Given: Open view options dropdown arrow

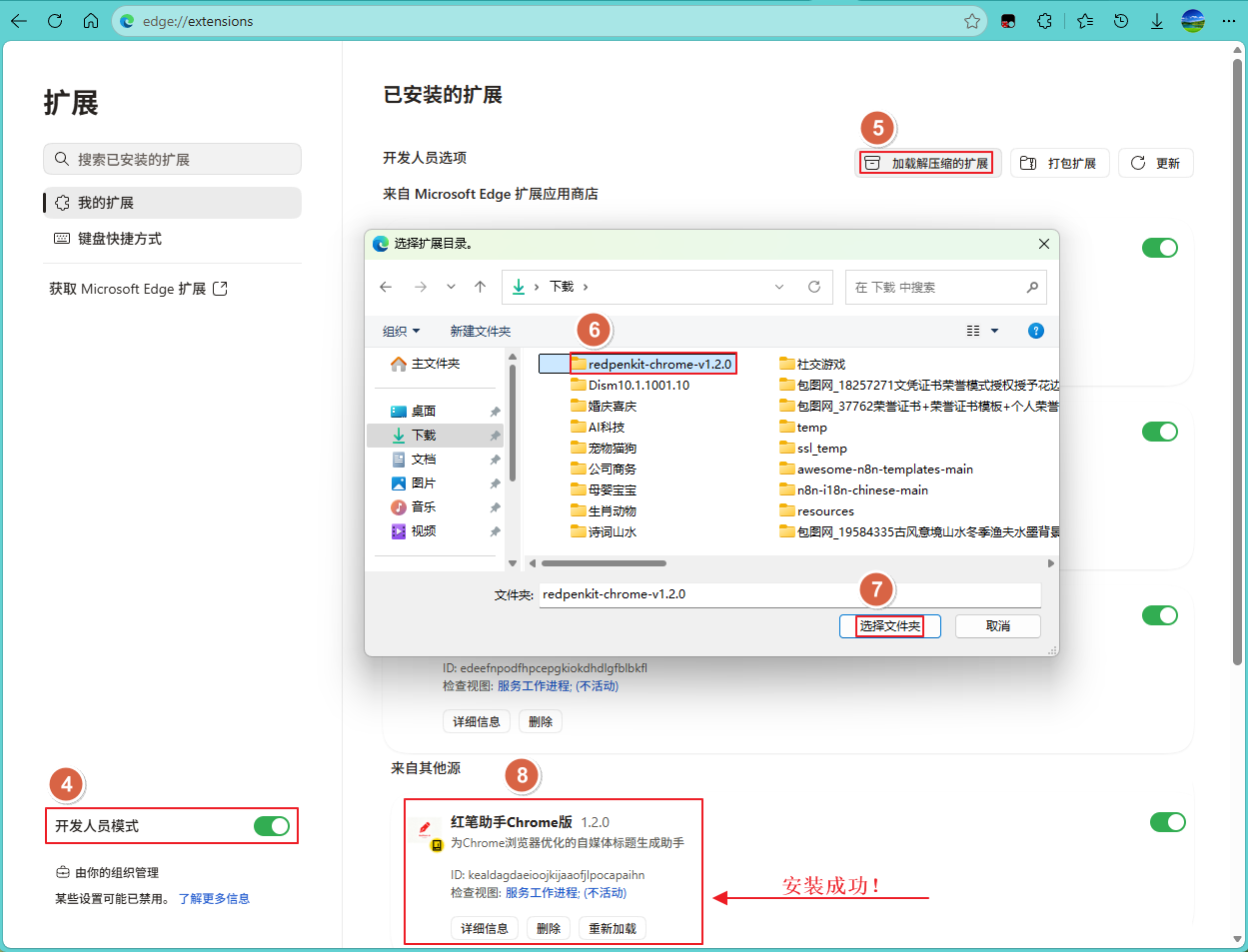Looking at the screenshot, I should pyautogui.click(x=994, y=331).
